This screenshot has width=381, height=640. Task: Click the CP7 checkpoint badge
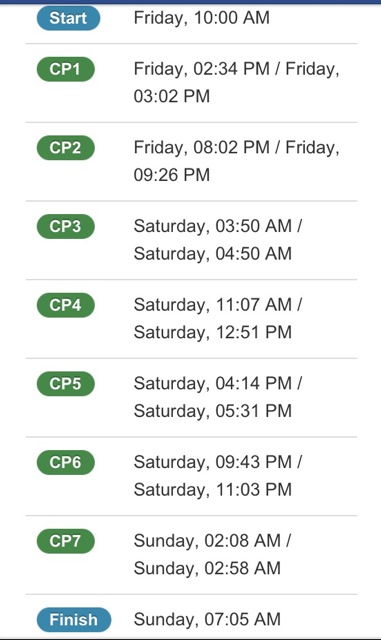pos(66,541)
